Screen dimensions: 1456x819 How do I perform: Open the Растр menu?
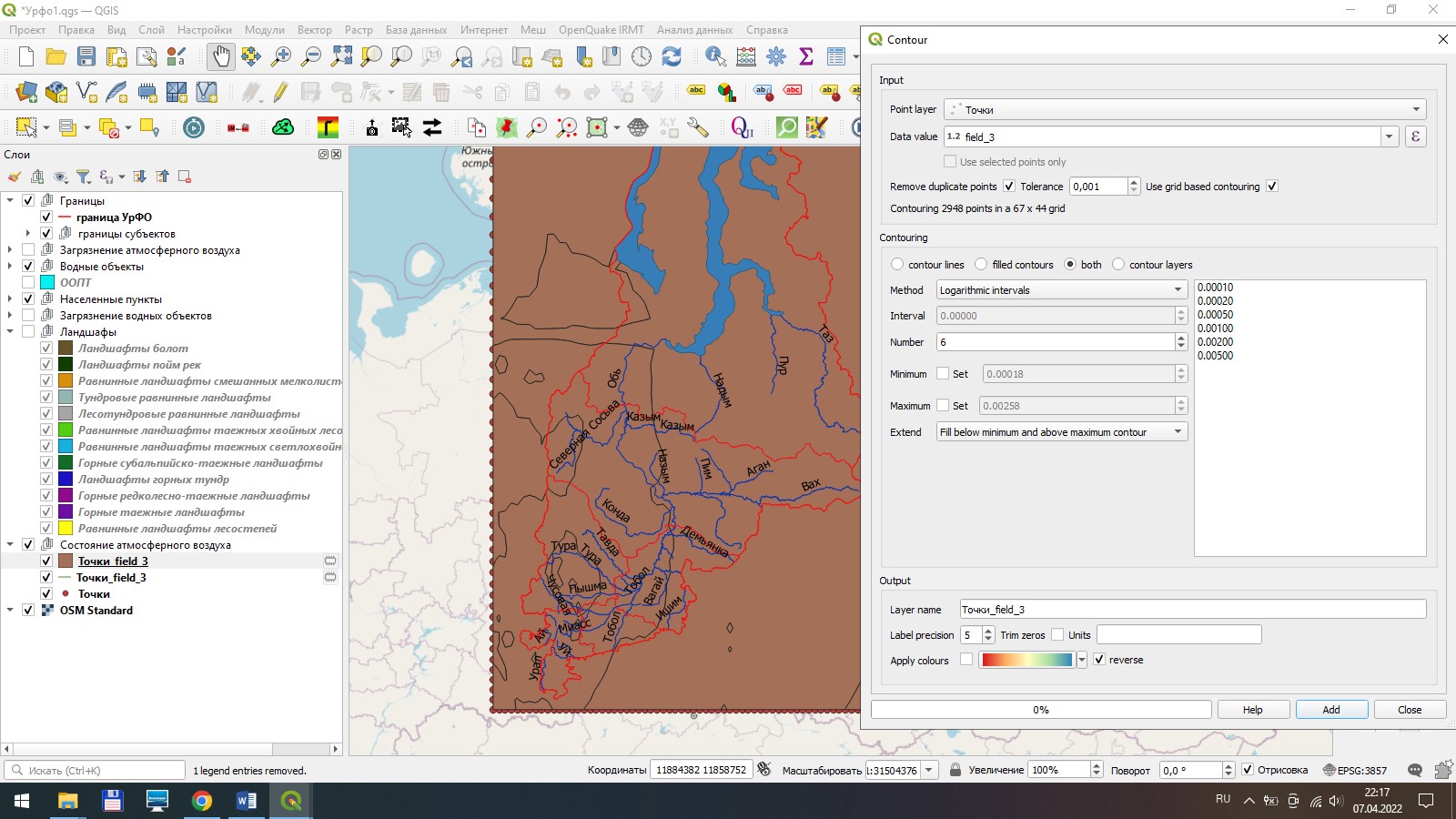pos(359,30)
